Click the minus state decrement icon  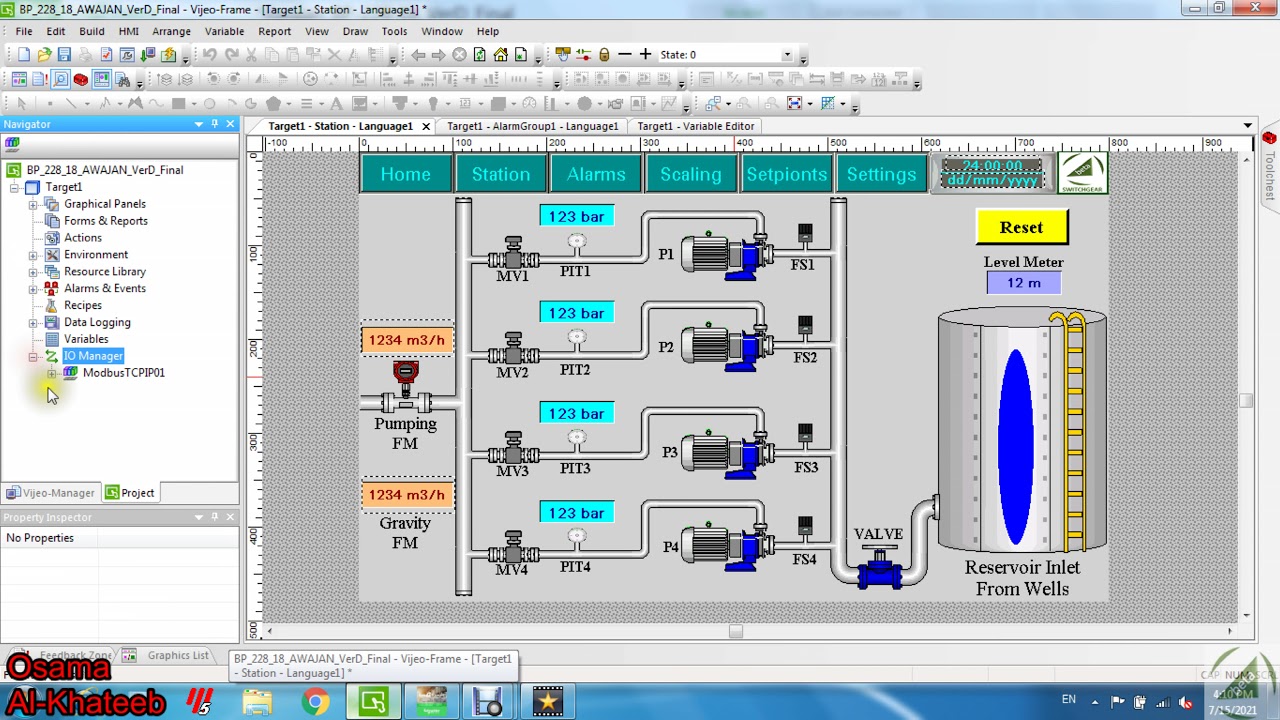click(625, 55)
